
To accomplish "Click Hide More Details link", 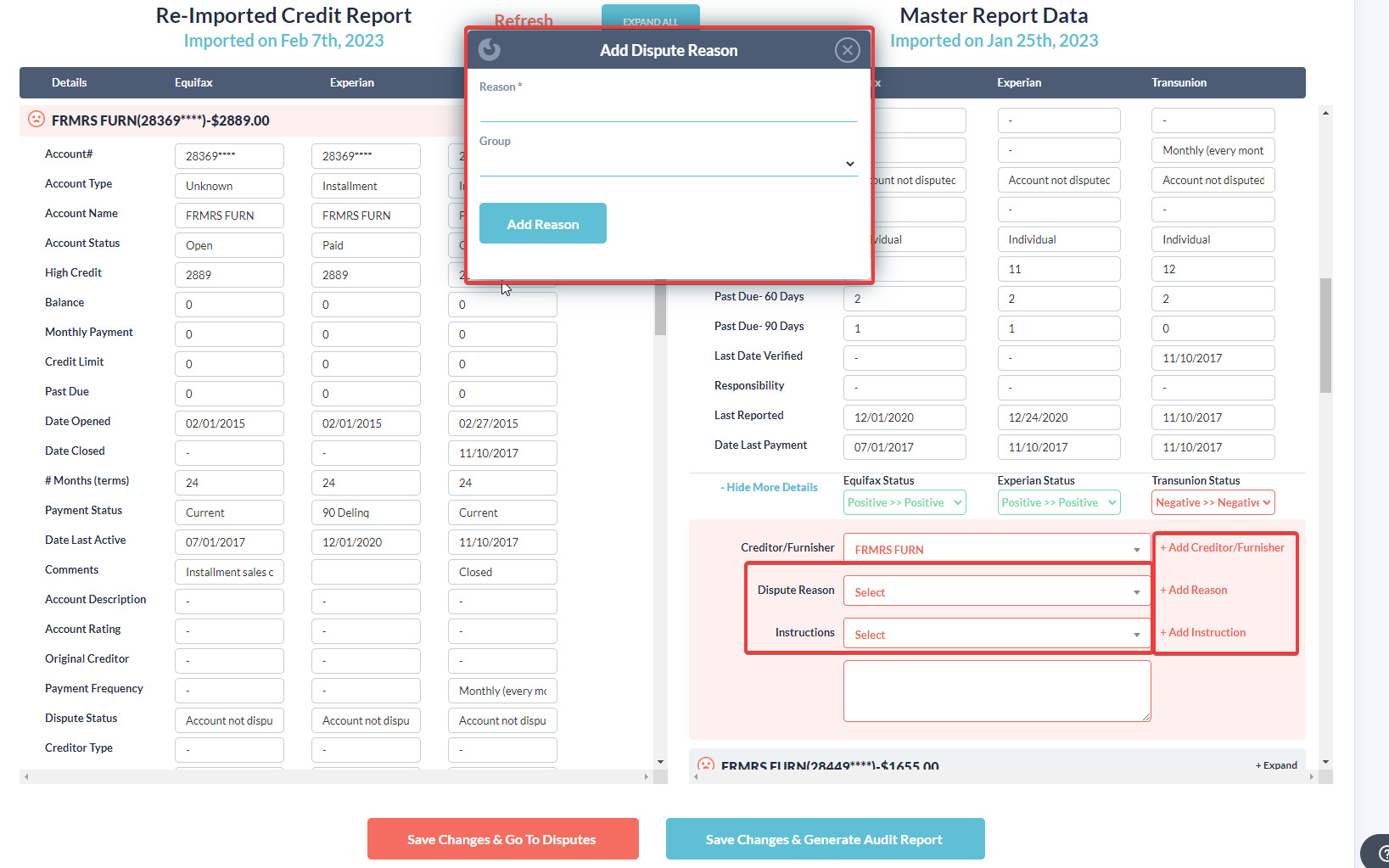I will tap(770, 487).
